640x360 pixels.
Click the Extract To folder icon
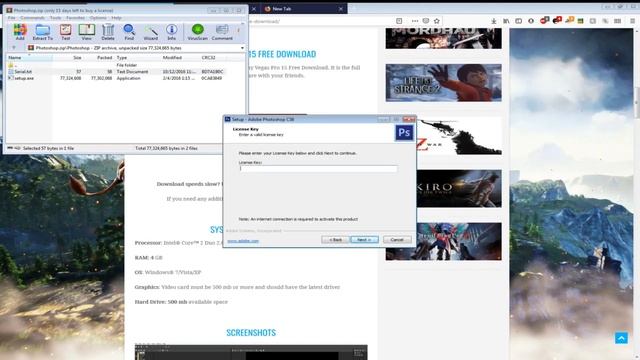42,32
